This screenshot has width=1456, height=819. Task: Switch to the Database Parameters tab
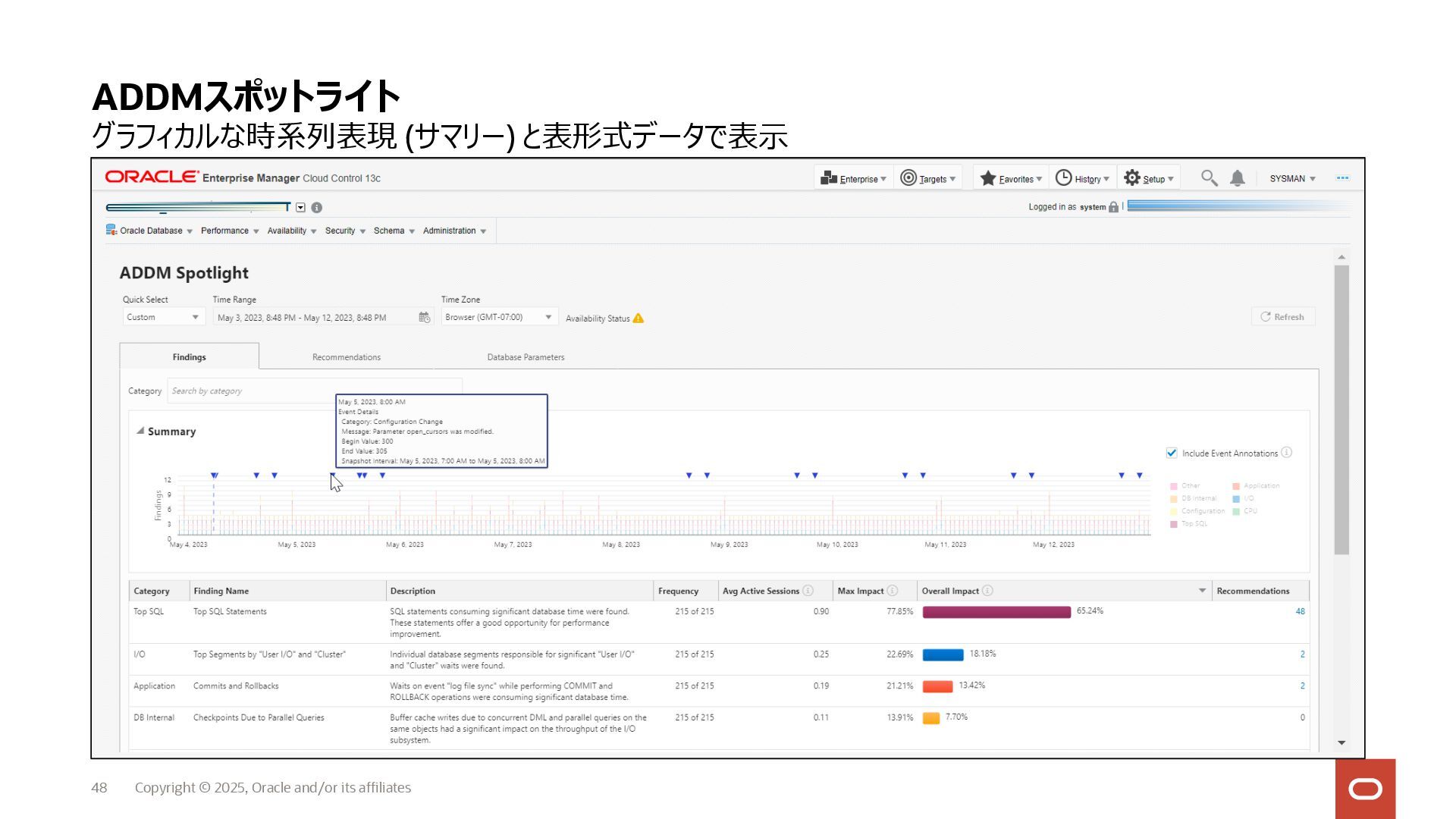click(x=526, y=357)
